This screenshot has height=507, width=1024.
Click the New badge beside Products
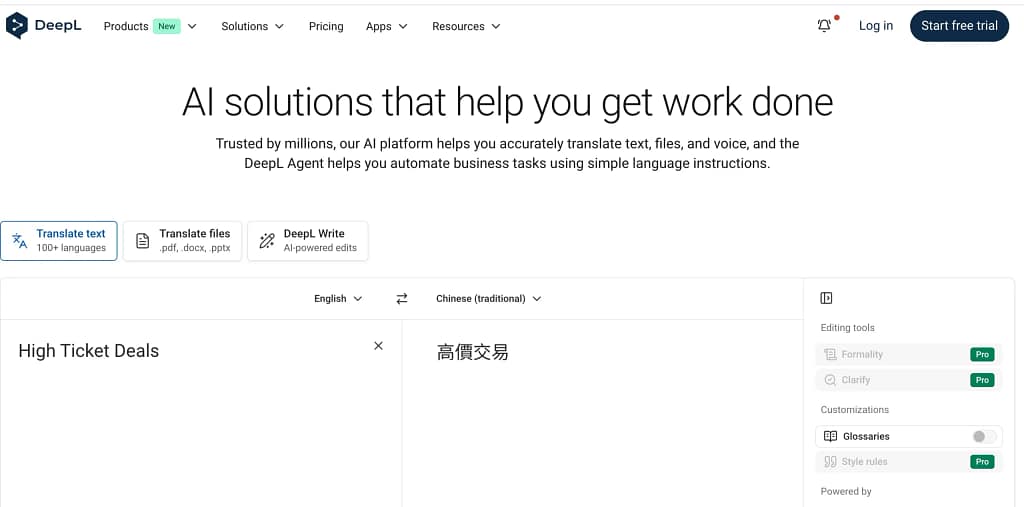click(167, 26)
